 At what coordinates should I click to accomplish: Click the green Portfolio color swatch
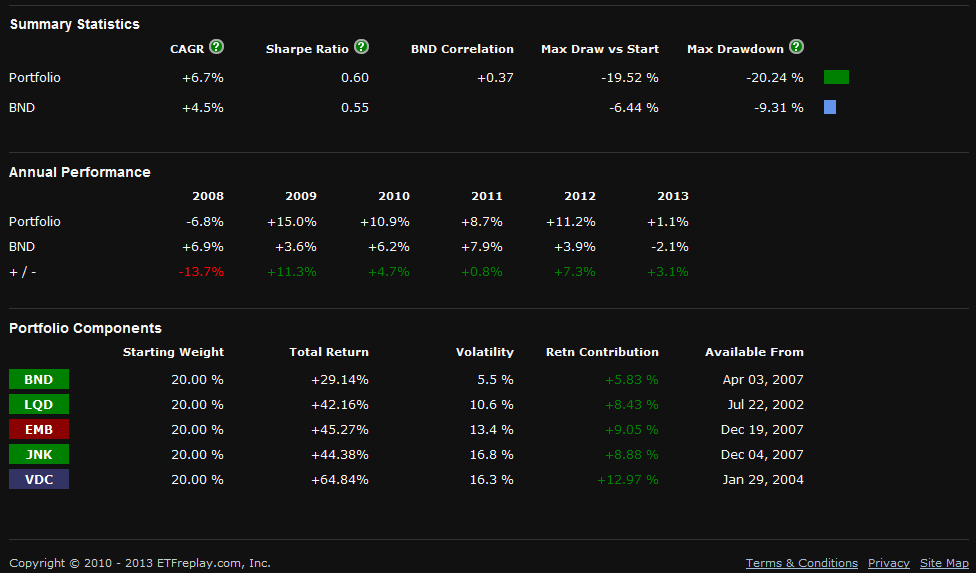[836, 77]
